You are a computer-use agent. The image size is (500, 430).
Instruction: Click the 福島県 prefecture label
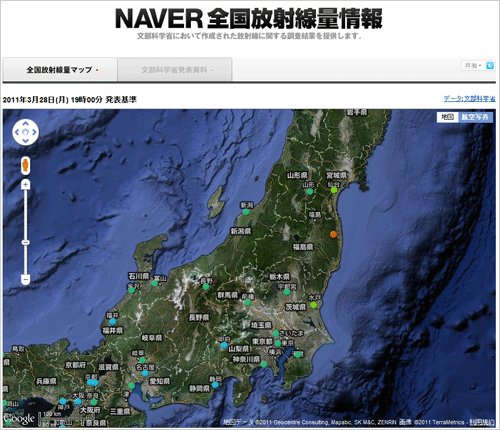coord(303,247)
